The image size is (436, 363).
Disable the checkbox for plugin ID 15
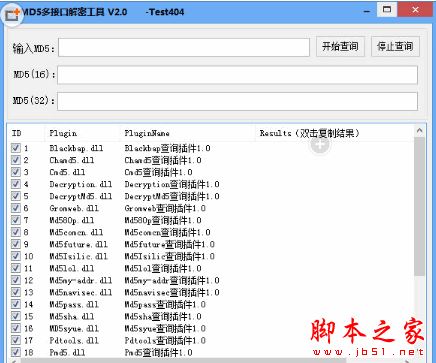[x=16, y=316]
